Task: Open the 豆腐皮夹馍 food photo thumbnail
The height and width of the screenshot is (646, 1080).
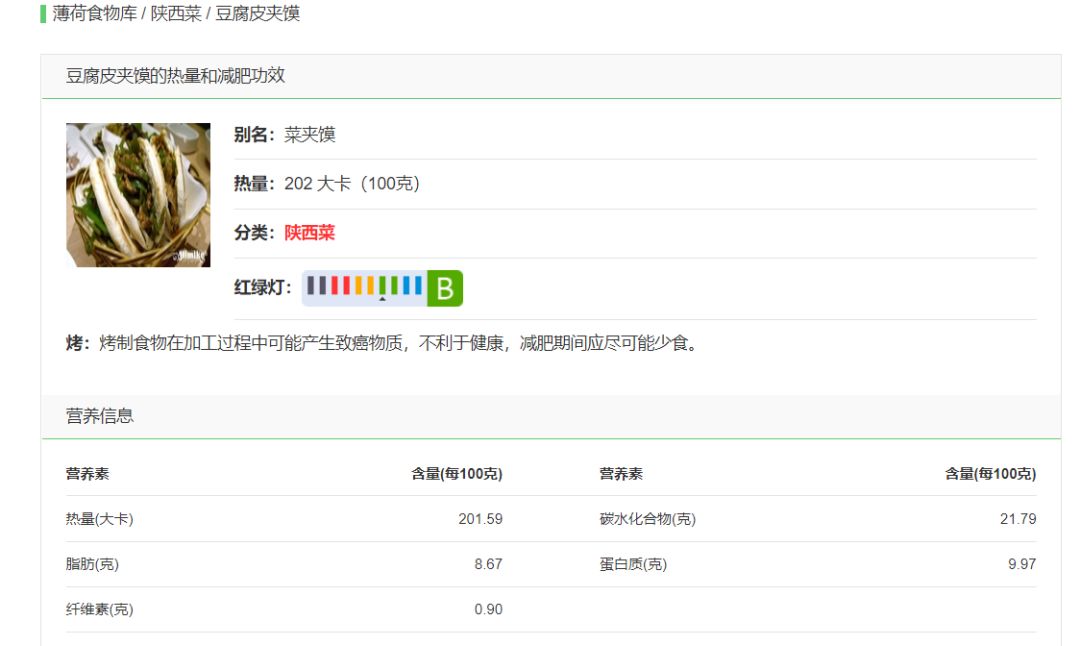Action: (138, 195)
